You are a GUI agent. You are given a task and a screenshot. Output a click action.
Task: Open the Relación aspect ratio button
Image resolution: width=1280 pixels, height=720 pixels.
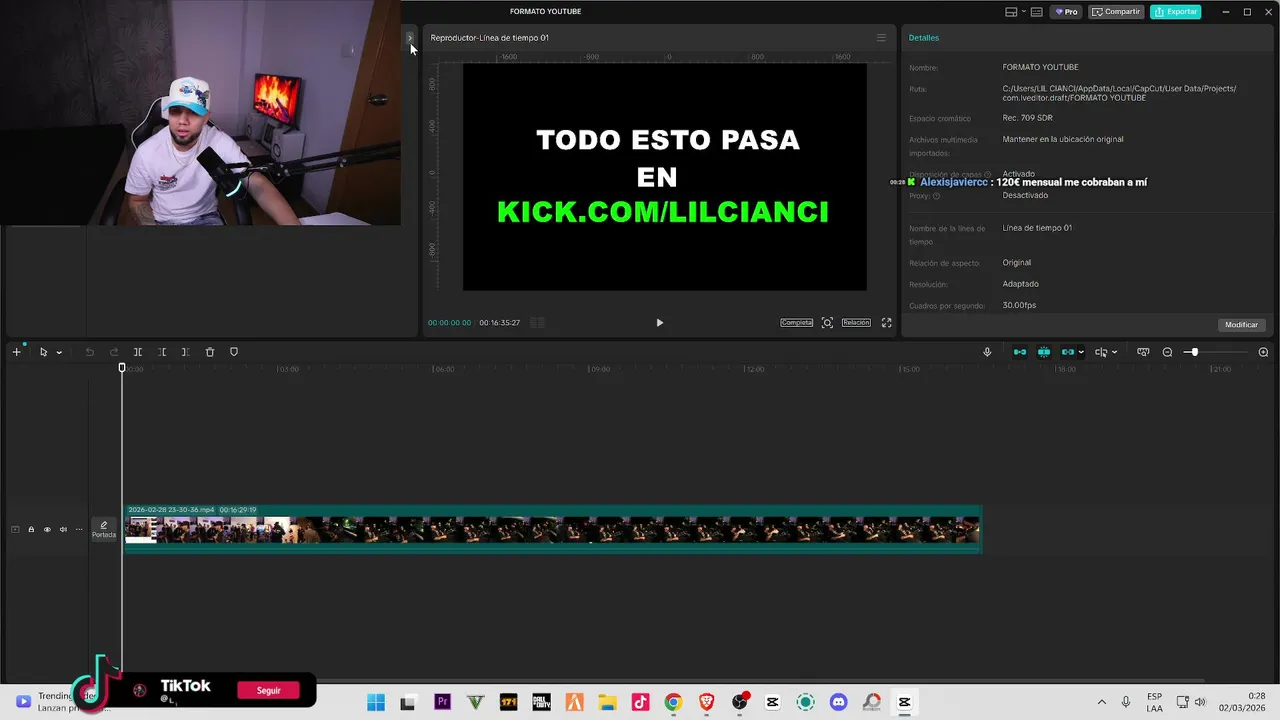coord(856,323)
